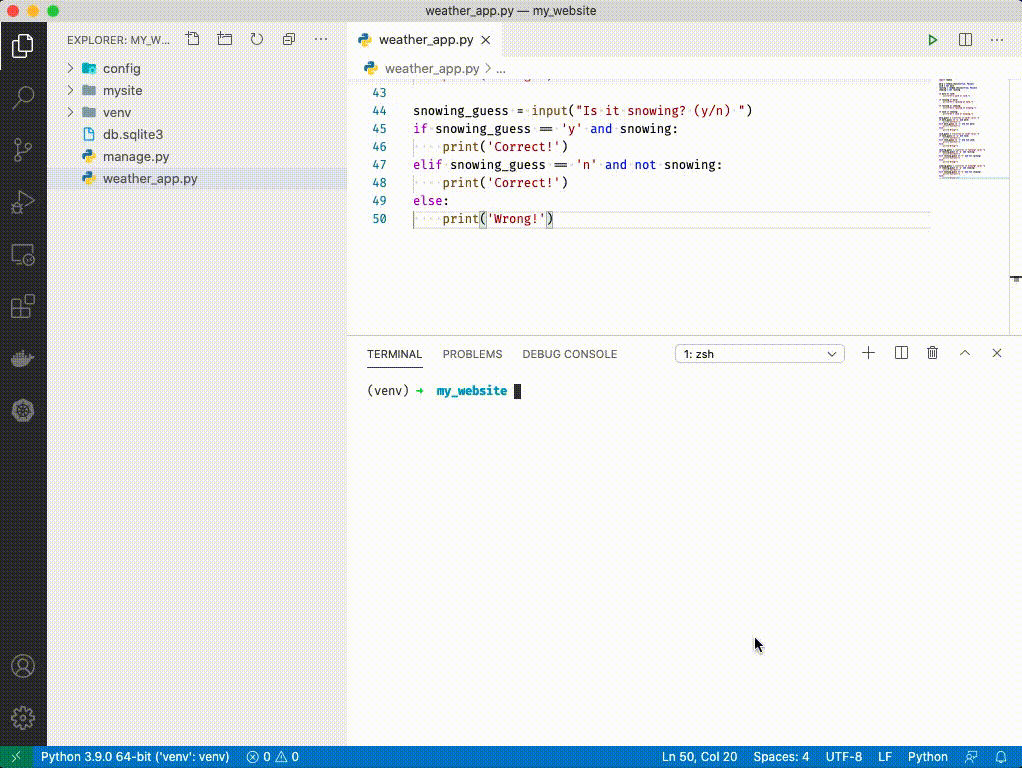This screenshot has height=768, width=1022.
Task: Select the Python 3.9.0 interpreter in status bar
Action: (135, 757)
